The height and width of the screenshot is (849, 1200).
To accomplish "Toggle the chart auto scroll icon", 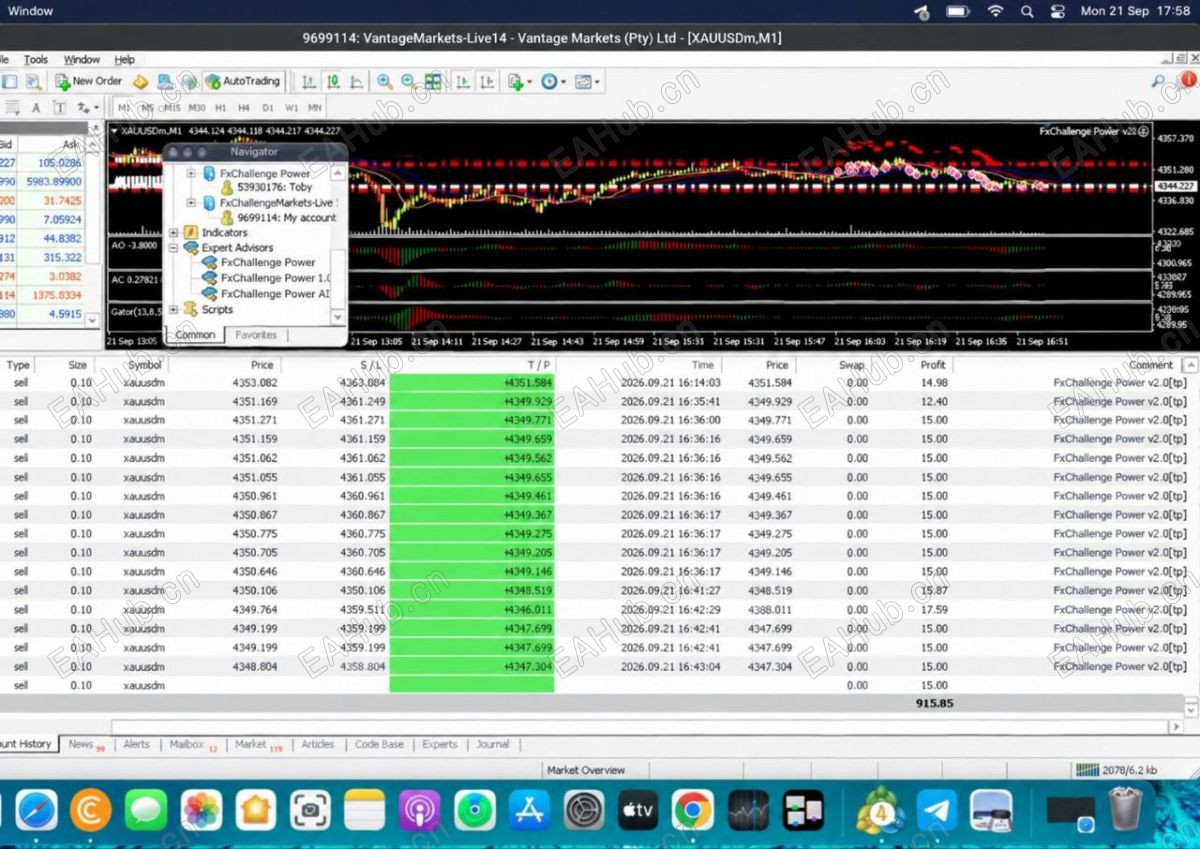I will 462,82.
